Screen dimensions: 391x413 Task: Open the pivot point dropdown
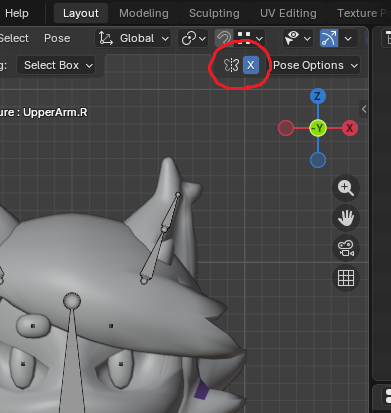(193, 38)
